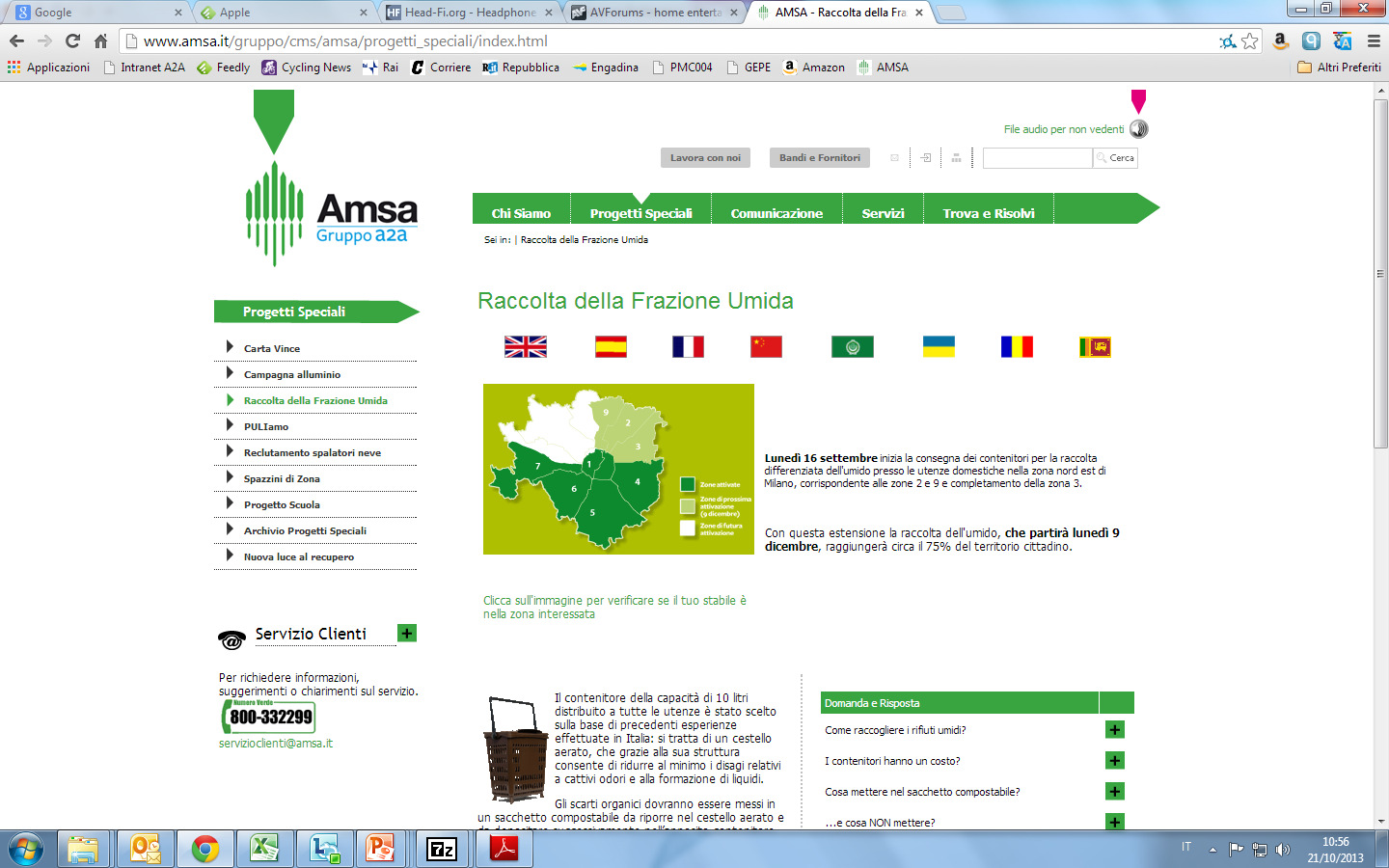1389x868 pixels.
Task: Open Trova e Risolvi menu
Action: point(989,213)
